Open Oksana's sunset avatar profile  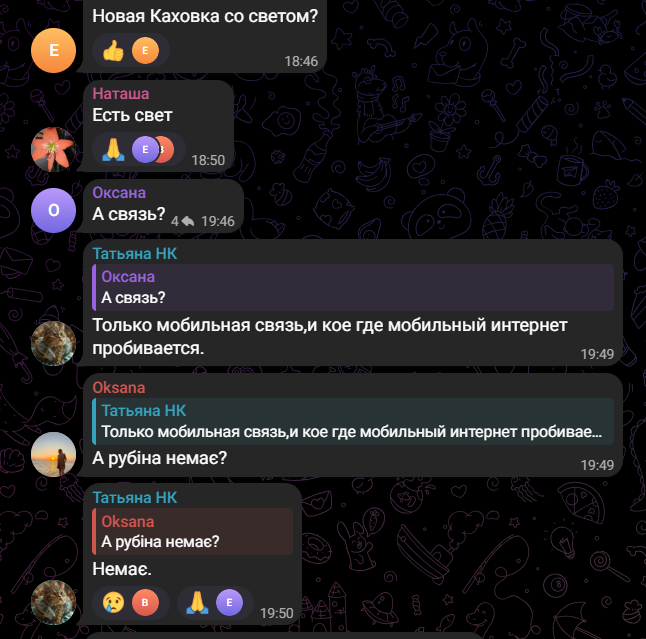[x=54, y=454]
